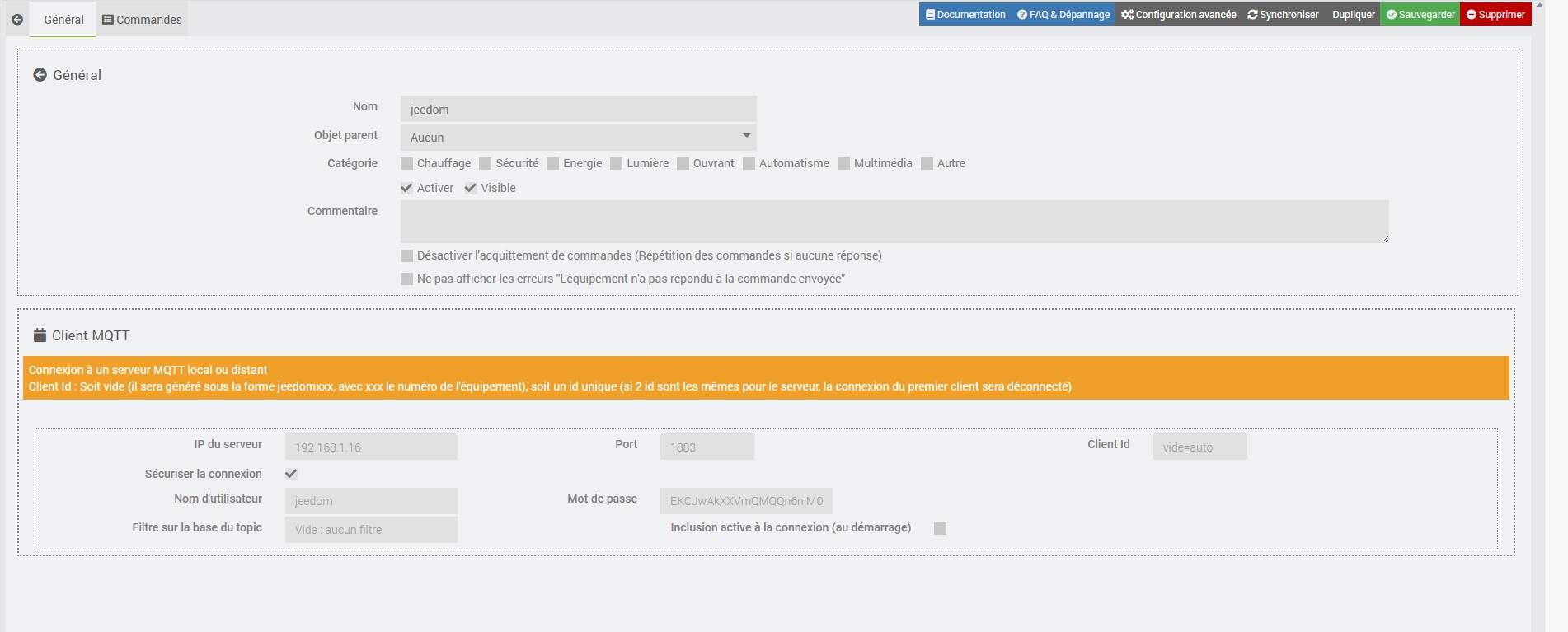
Task: Click the Port input field
Action: (707, 447)
